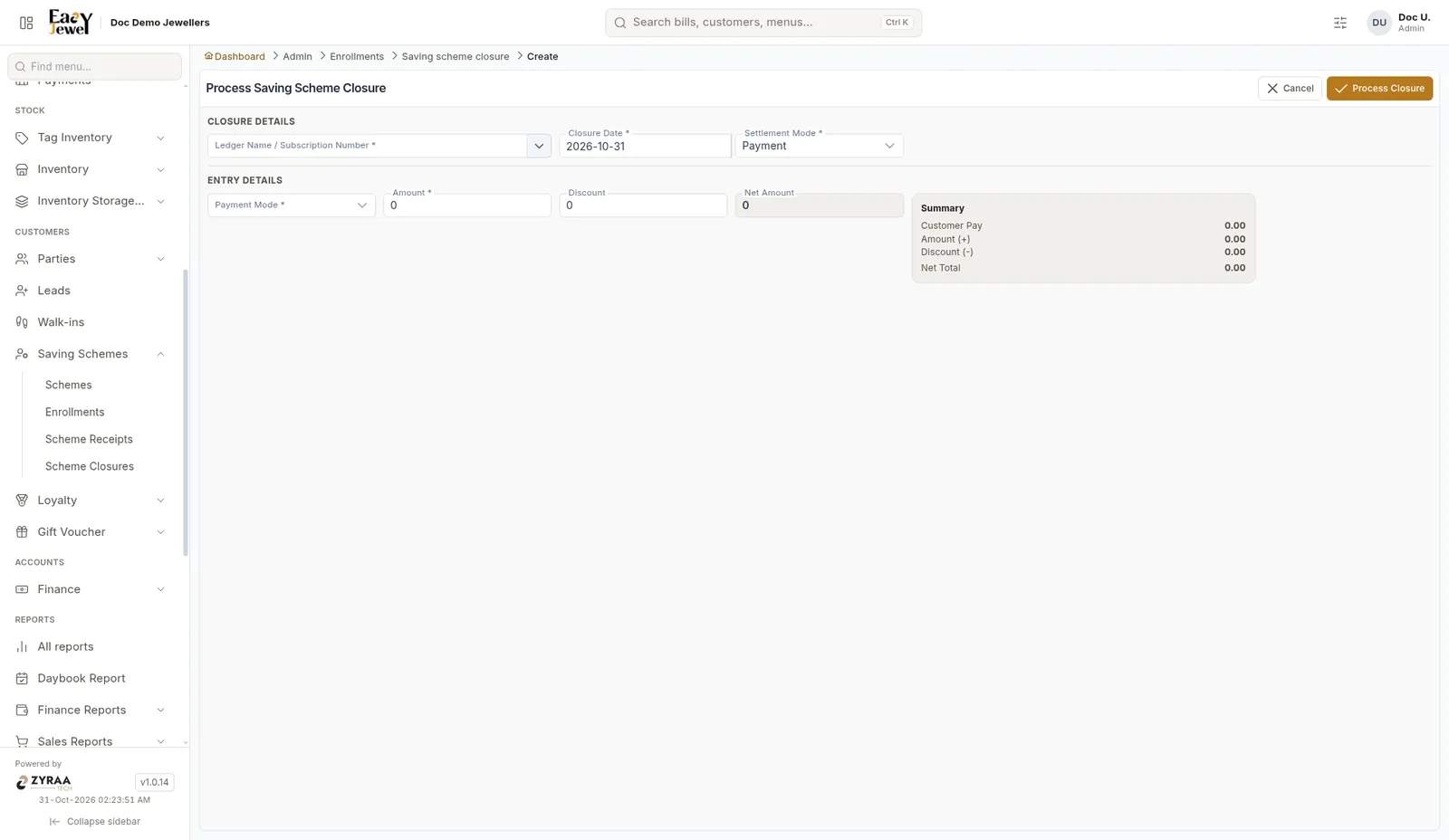Click the Finance Reports icon
The width and height of the screenshot is (1449, 840).
pos(22,711)
